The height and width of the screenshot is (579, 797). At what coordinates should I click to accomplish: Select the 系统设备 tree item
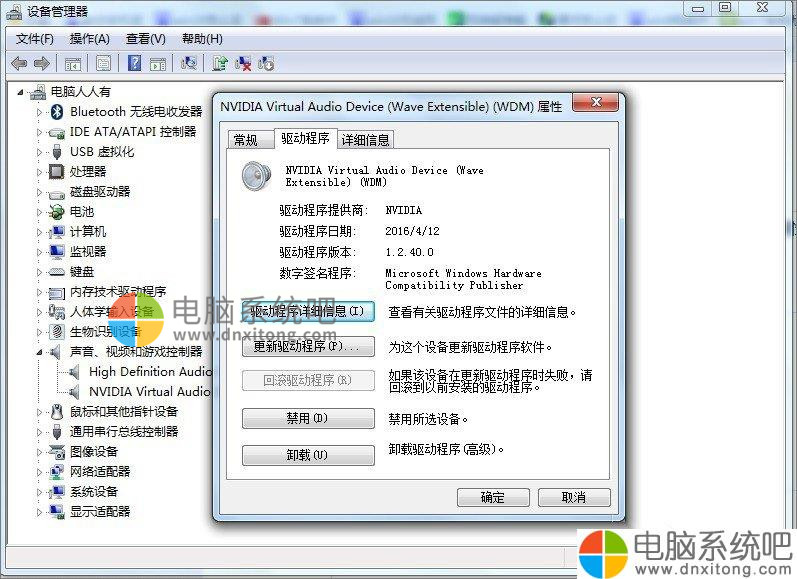[x=94, y=492]
